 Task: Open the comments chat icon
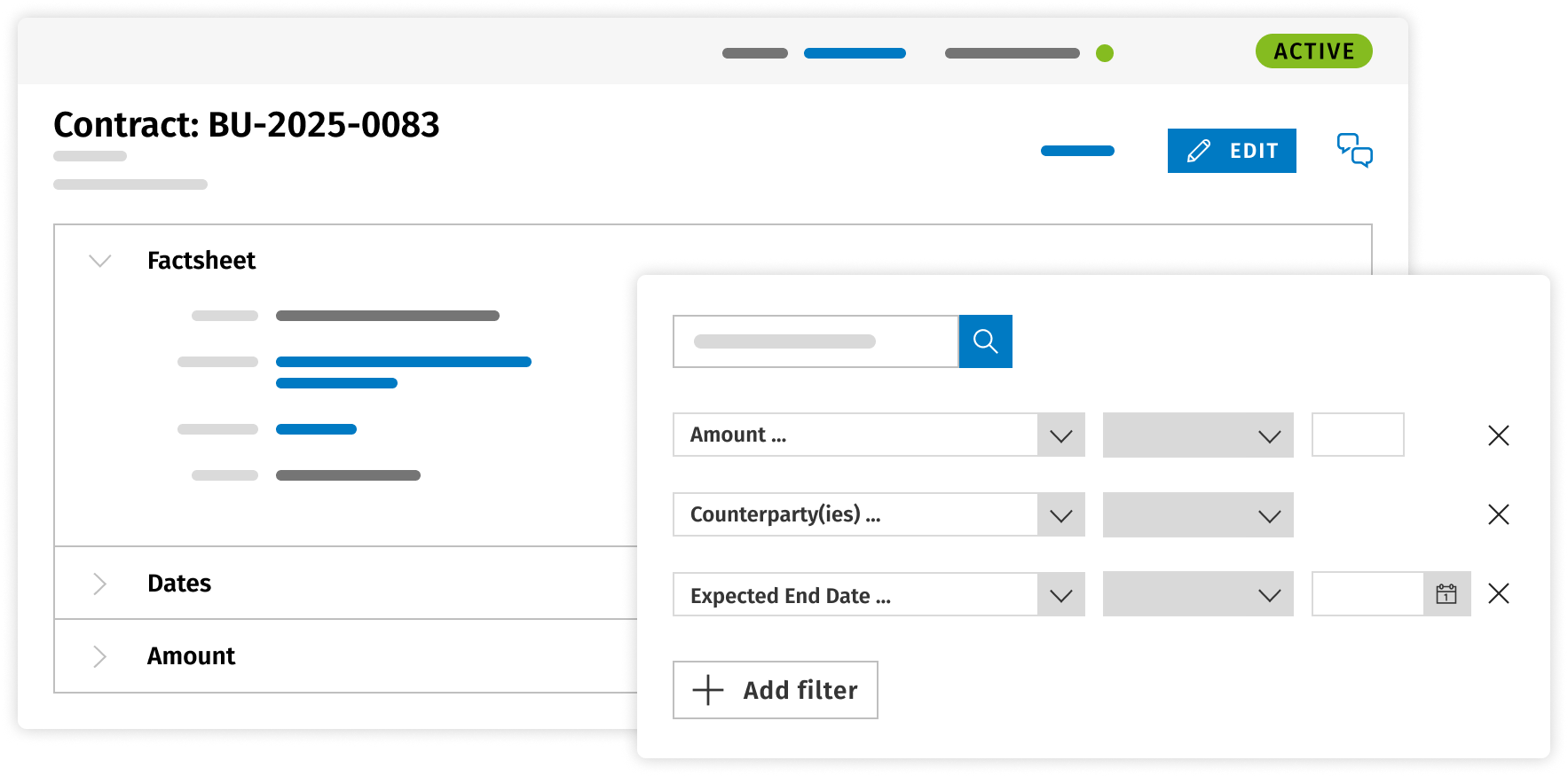pos(1354,150)
